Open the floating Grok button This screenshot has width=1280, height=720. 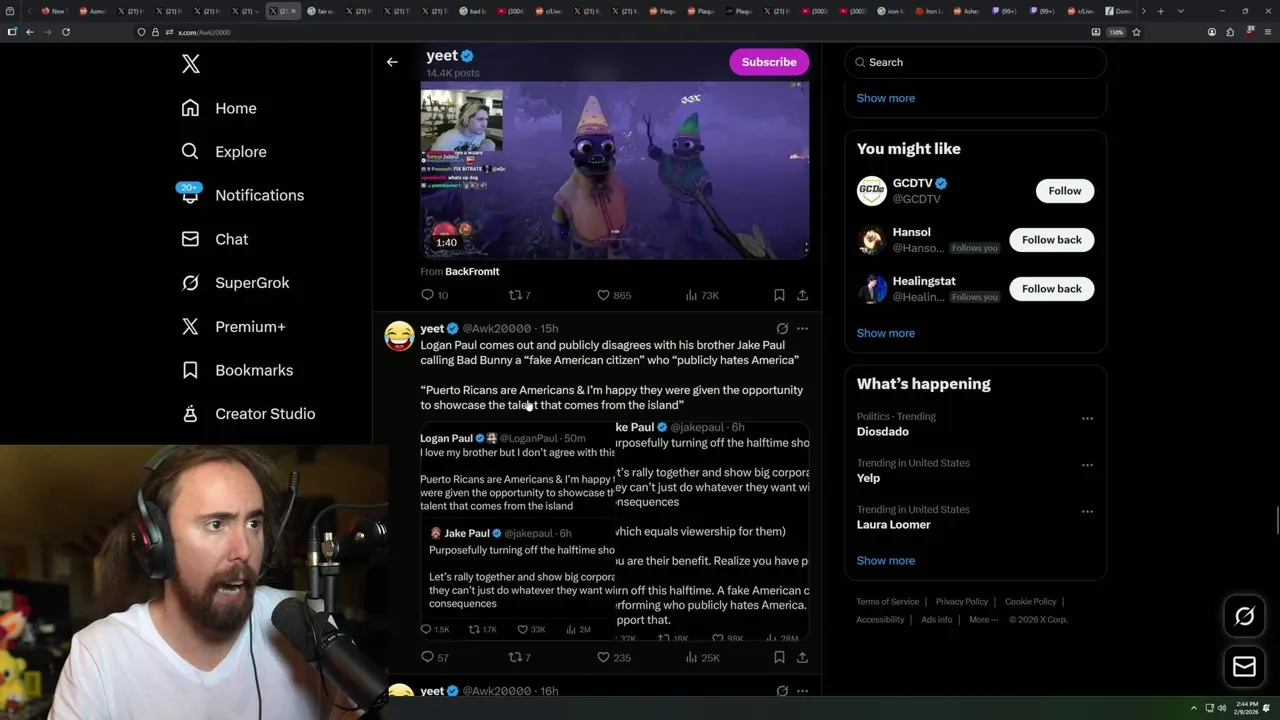[x=1245, y=616]
